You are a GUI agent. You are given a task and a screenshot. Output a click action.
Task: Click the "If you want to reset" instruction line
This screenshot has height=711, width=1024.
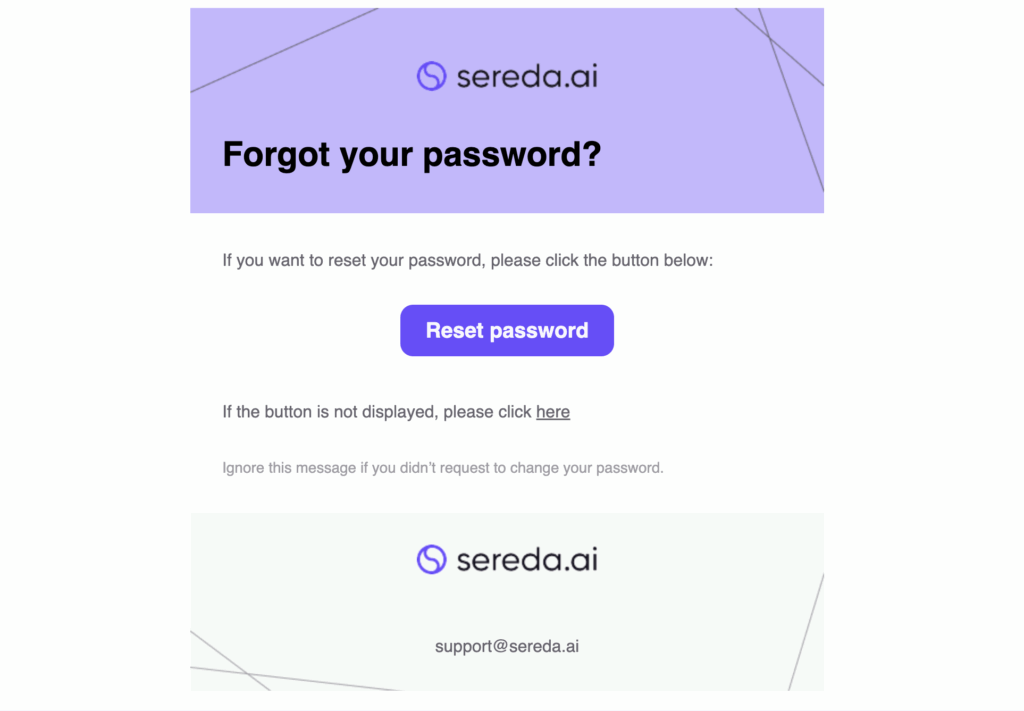[467, 261]
